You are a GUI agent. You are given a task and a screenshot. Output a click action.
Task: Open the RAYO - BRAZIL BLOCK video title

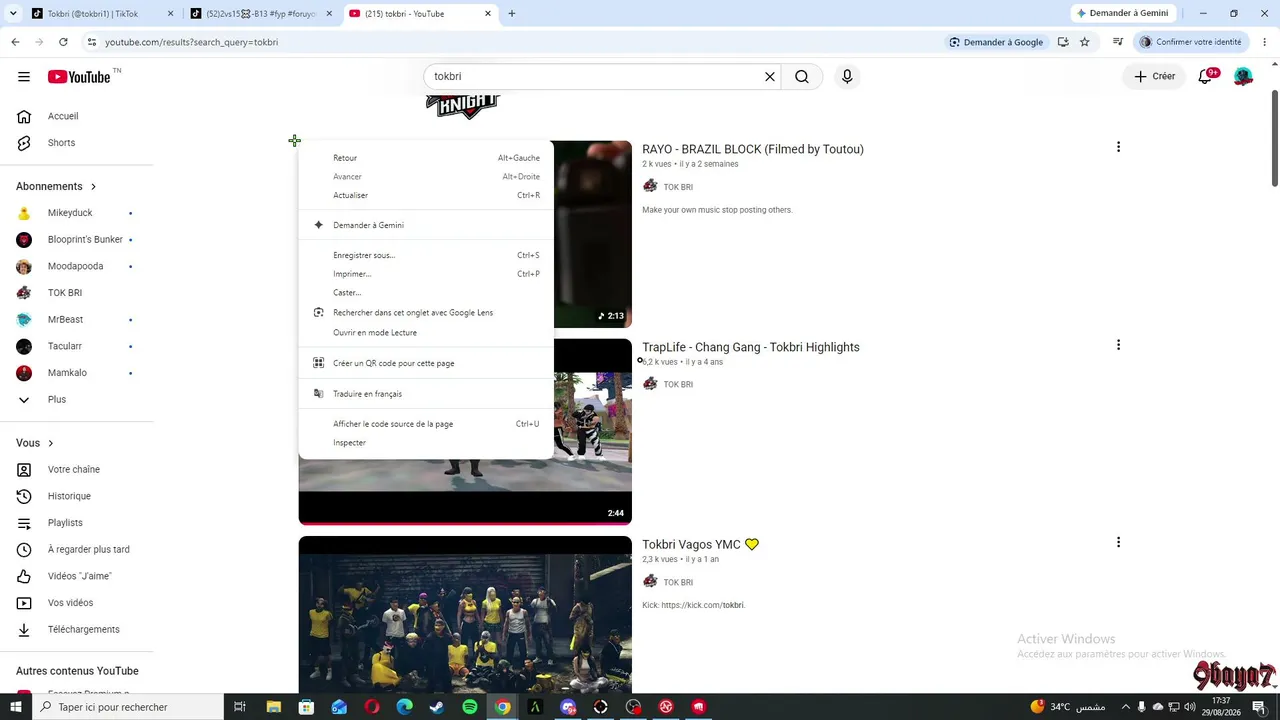753,149
